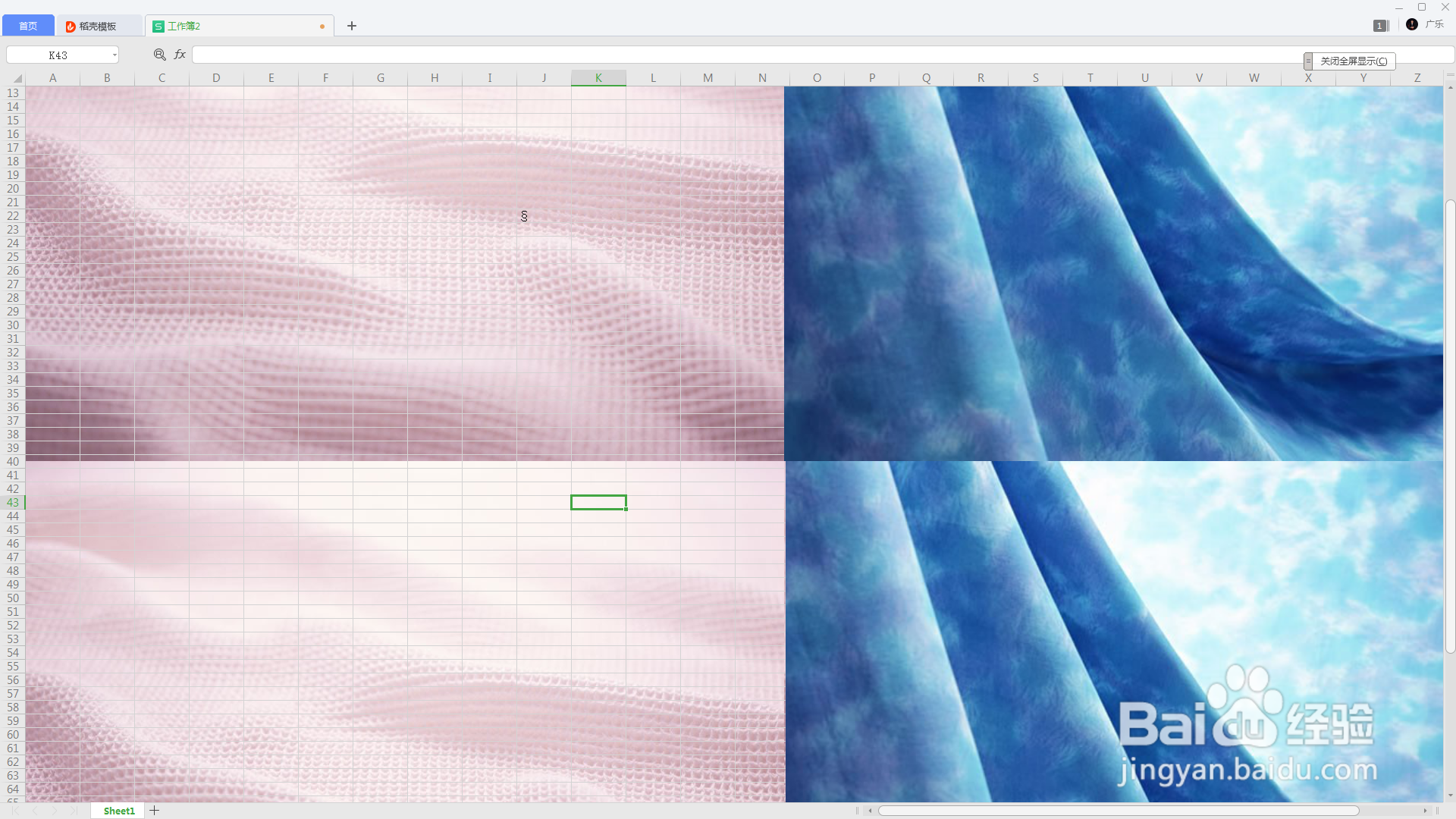Click the vertical scrollbar thumb
The height and width of the screenshot is (819, 1456).
point(1450,425)
